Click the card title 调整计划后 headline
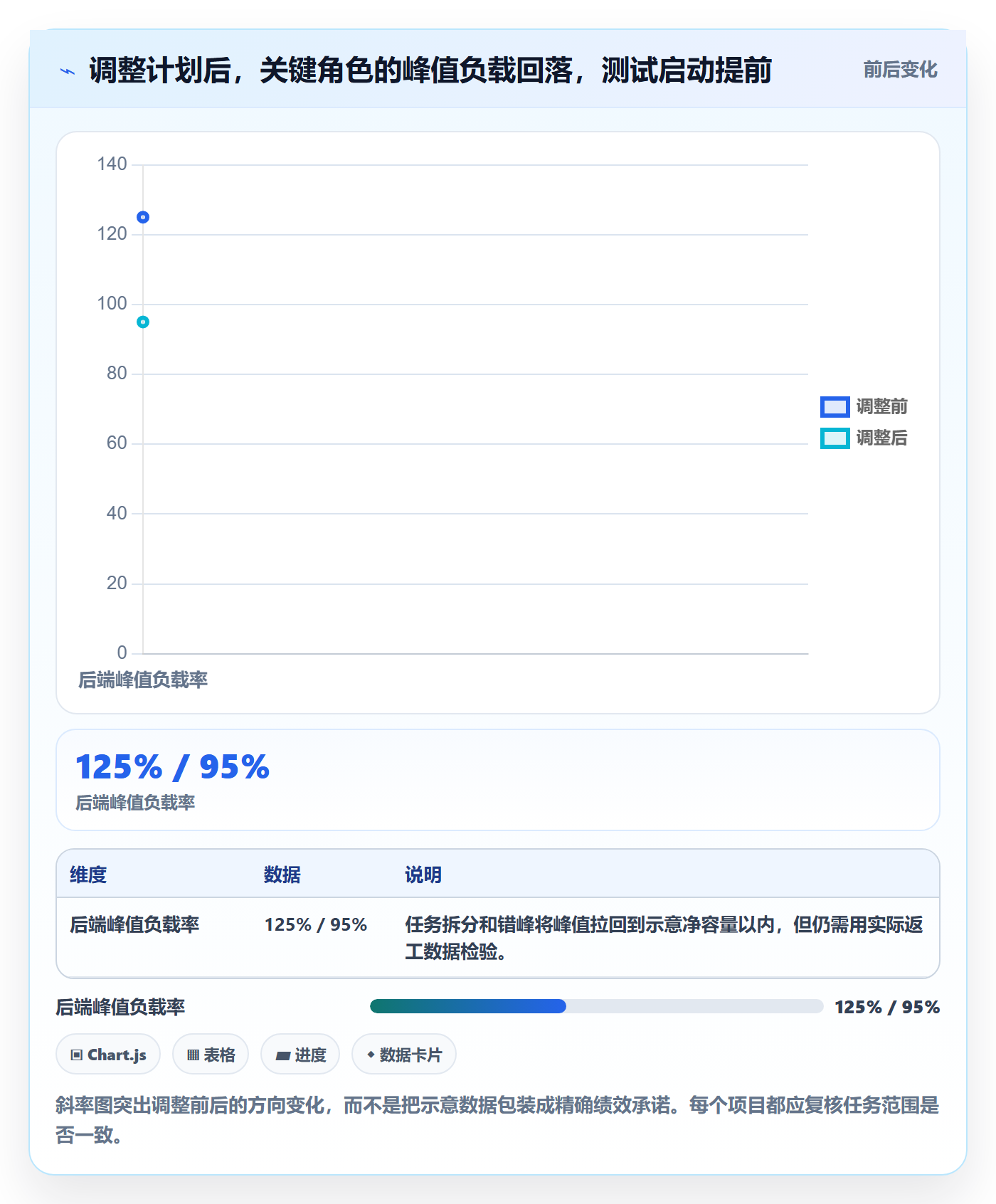The height and width of the screenshot is (1204, 996). click(430, 70)
